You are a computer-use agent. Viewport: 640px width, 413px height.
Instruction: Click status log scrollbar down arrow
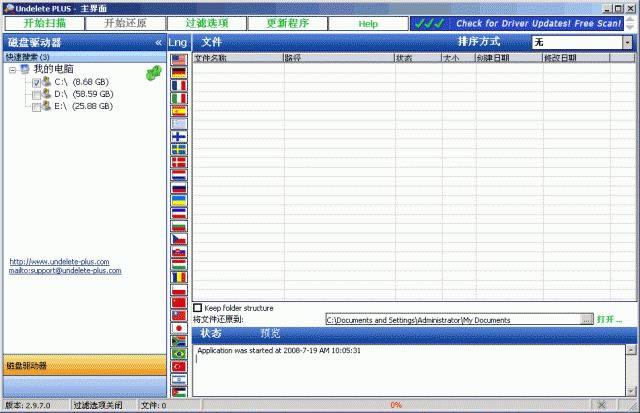tap(631, 391)
